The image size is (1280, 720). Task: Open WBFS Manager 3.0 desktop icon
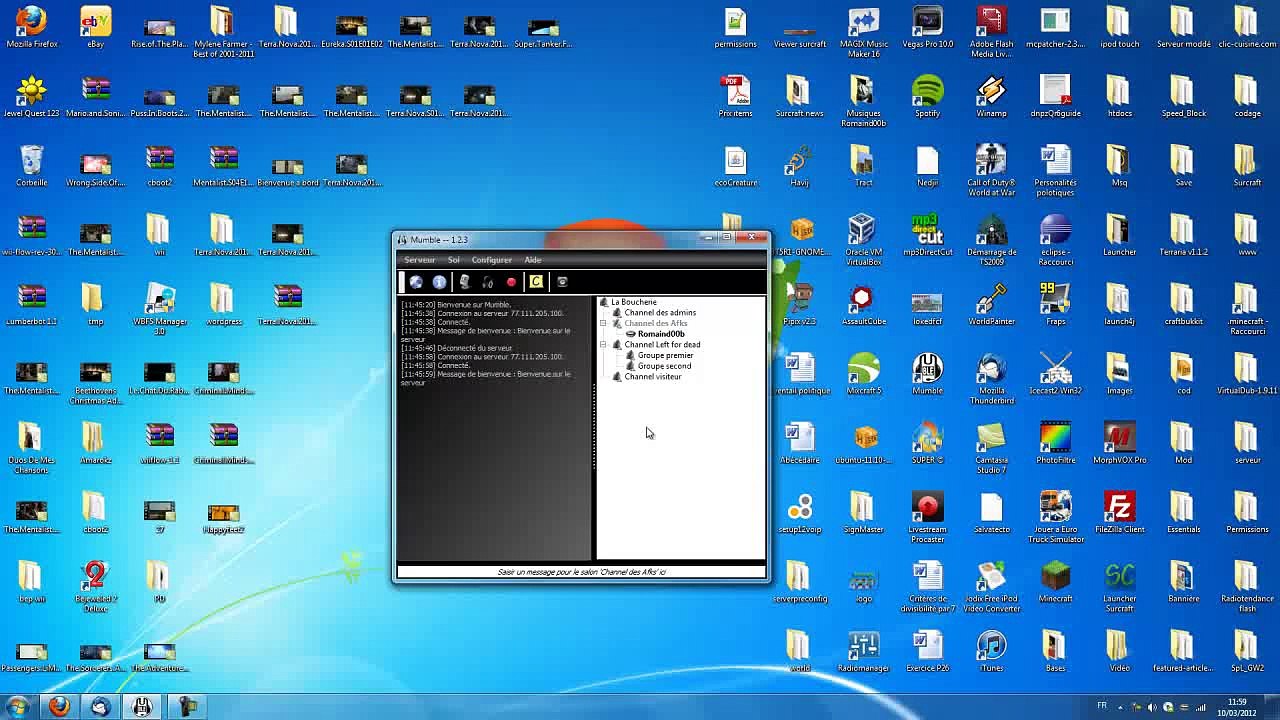159,309
